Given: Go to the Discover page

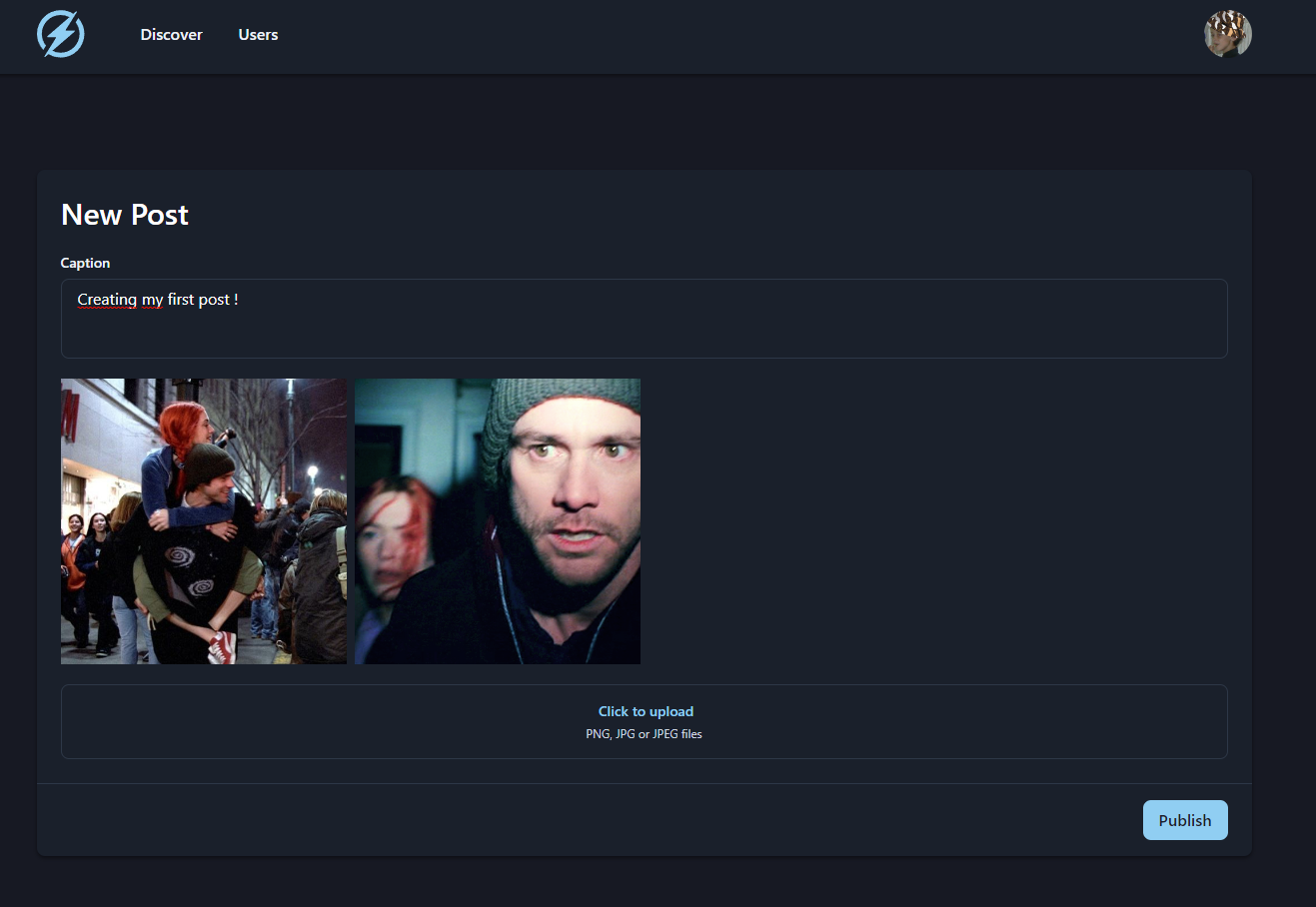Looking at the screenshot, I should pos(171,35).
